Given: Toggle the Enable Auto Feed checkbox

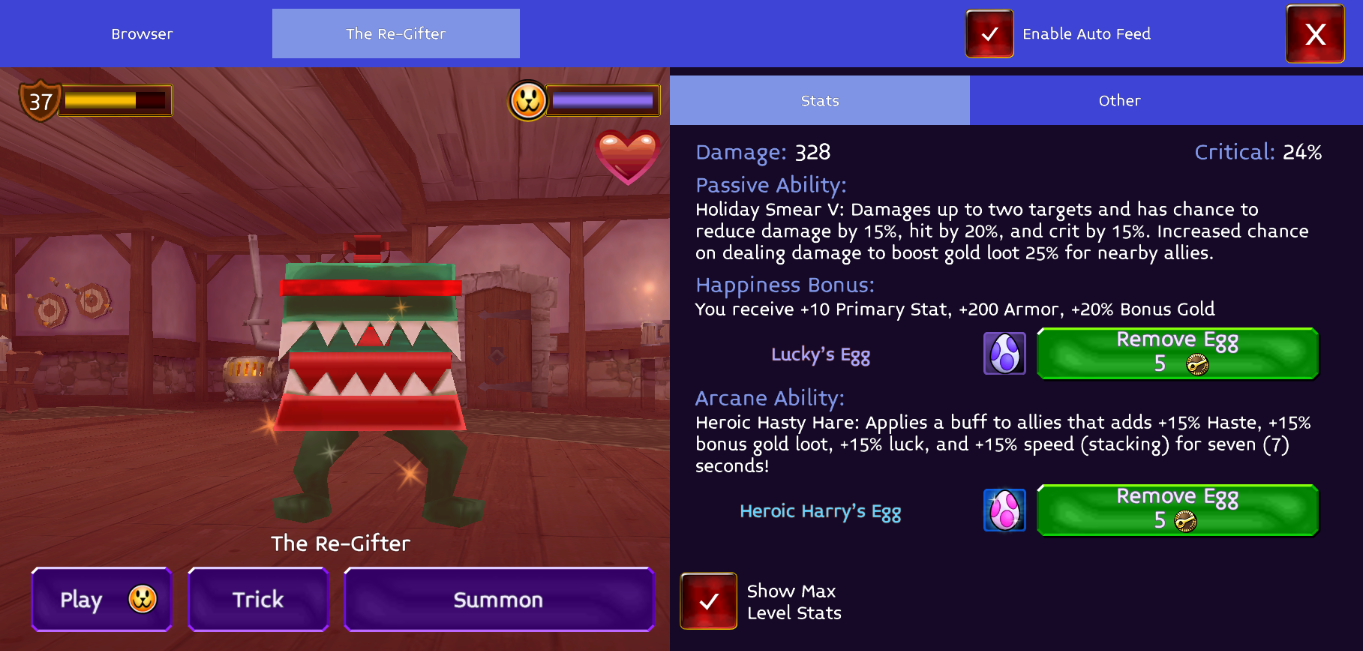Looking at the screenshot, I should pyautogui.click(x=989, y=34).
